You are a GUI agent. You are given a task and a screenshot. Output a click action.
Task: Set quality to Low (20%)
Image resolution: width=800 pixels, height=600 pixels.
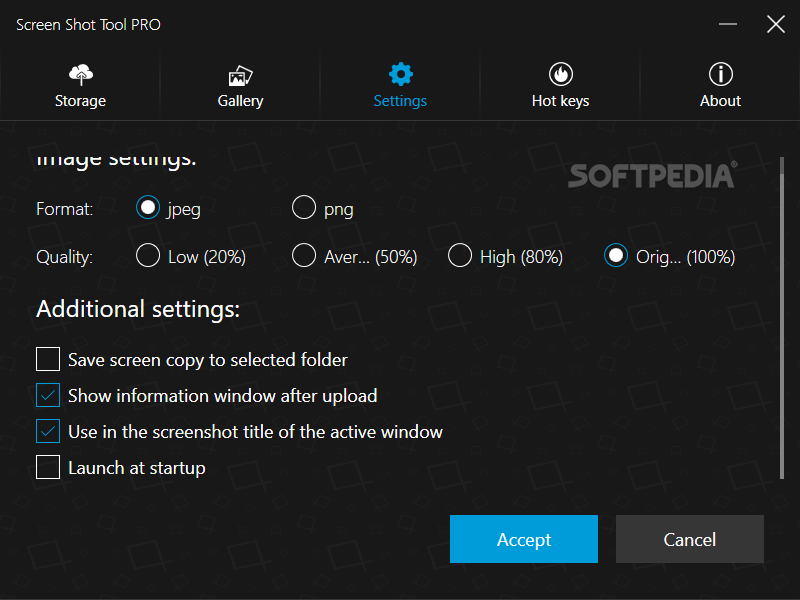point(147,255)
